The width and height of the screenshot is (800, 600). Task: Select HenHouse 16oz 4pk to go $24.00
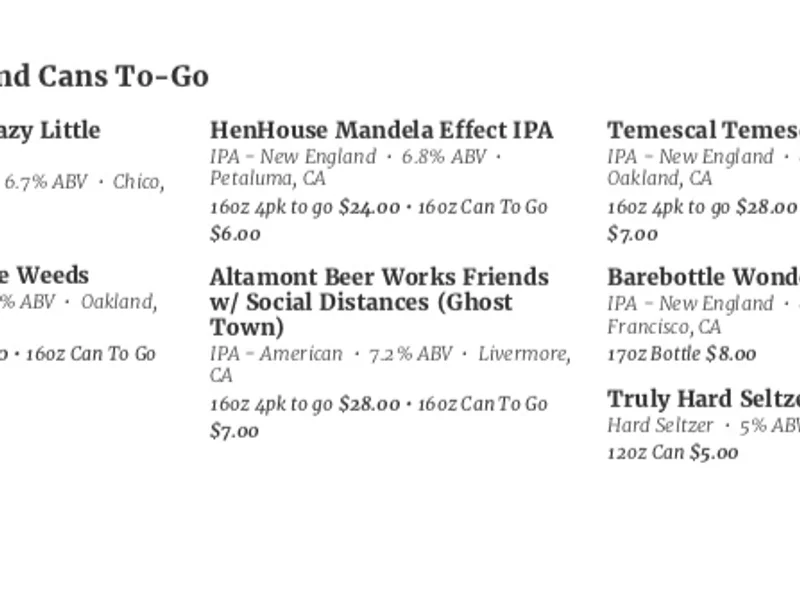pyautogui.click(x=305, y=207)
